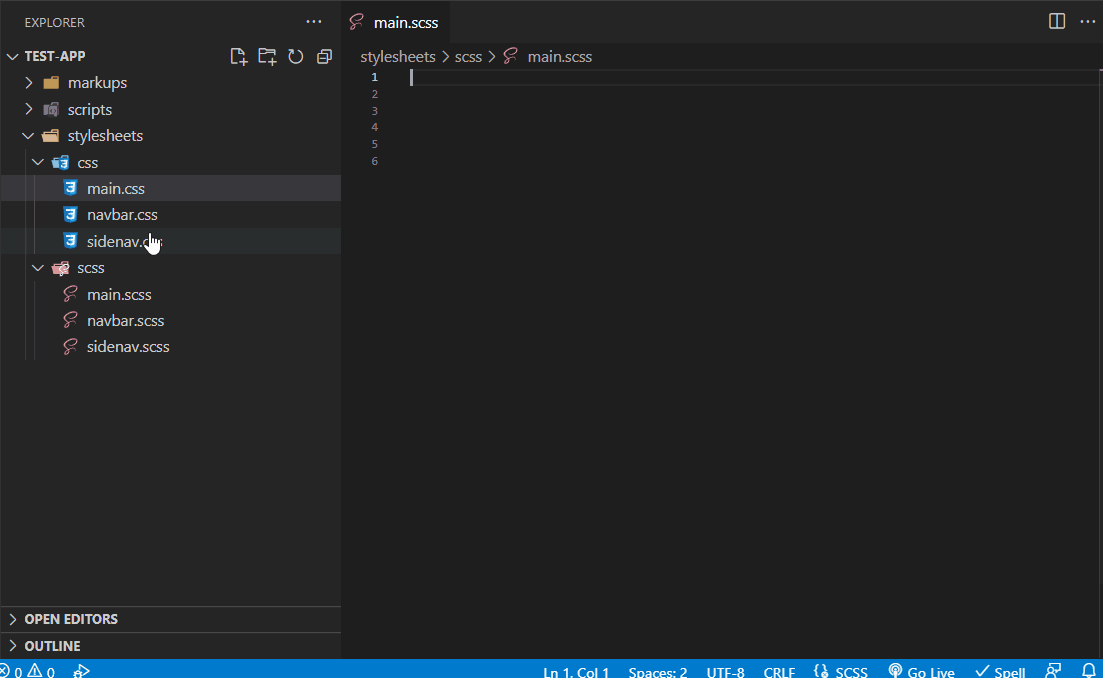Click the css folder icon
The image size is (1103, 678).
(60, 162)
